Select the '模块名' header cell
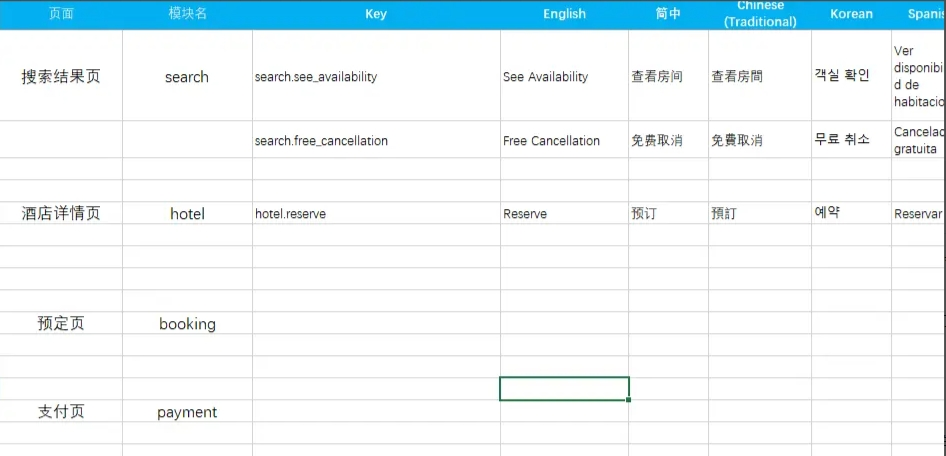 (187, 14)
